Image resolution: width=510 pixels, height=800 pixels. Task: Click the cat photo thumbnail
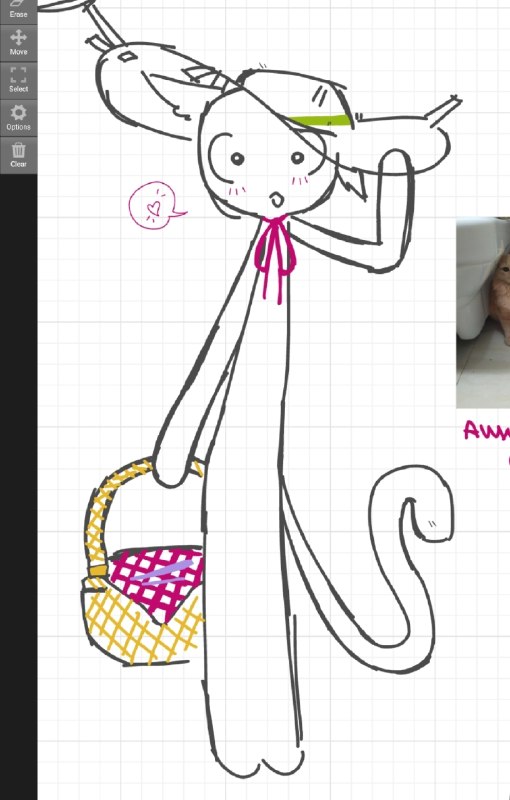point(483,313)
